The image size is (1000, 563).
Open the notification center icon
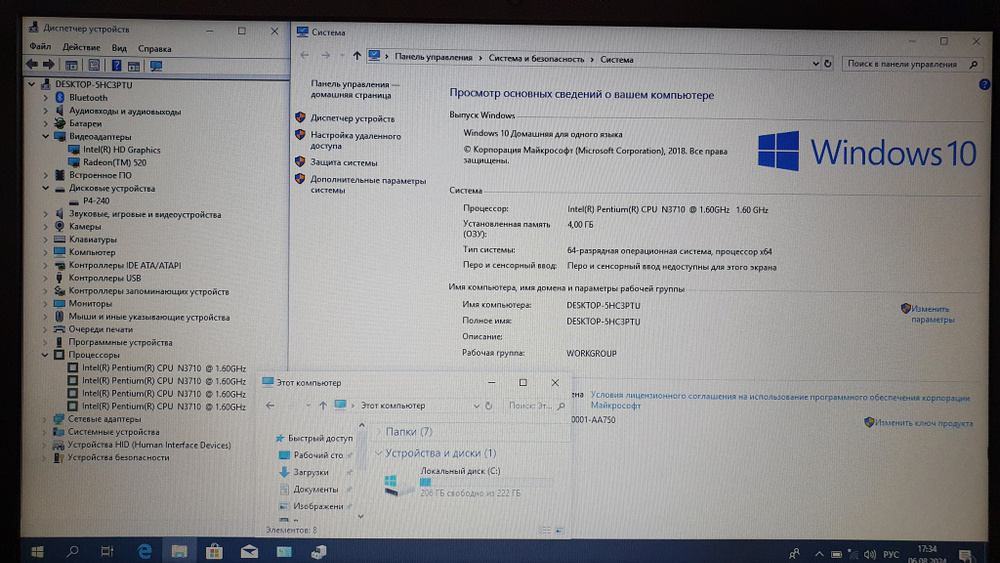(965, 555)
